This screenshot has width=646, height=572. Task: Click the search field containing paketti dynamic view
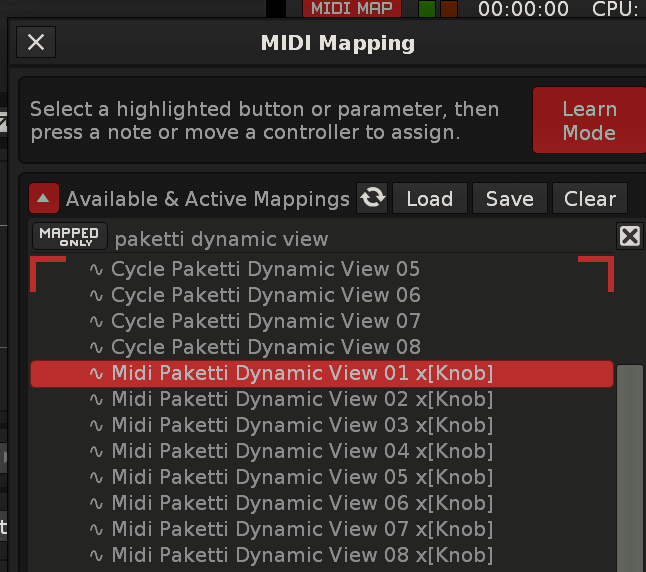pyautogui.click(x=360, y=239)
